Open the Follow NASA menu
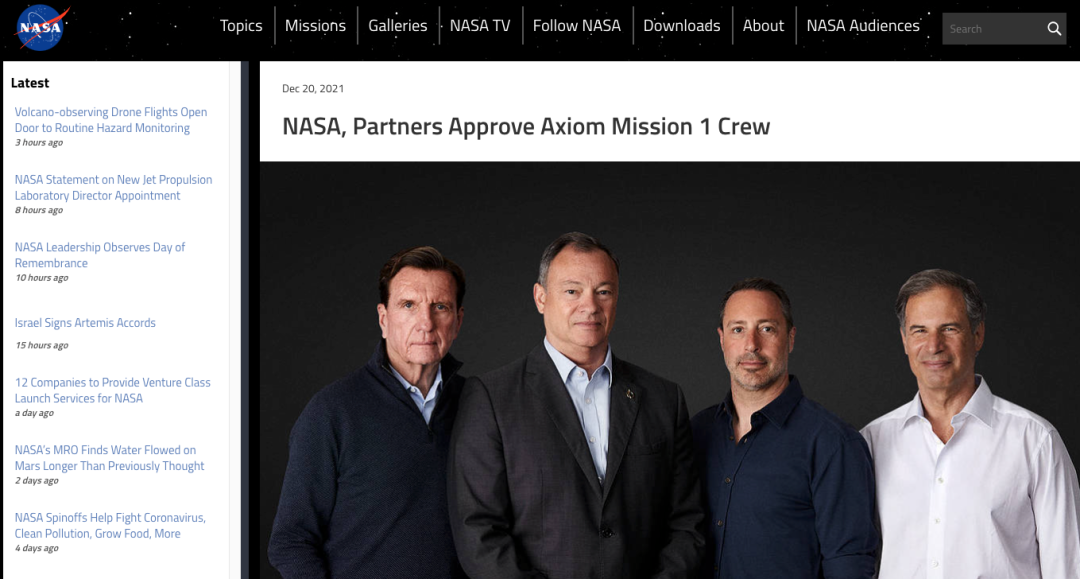 click(577, 25)
